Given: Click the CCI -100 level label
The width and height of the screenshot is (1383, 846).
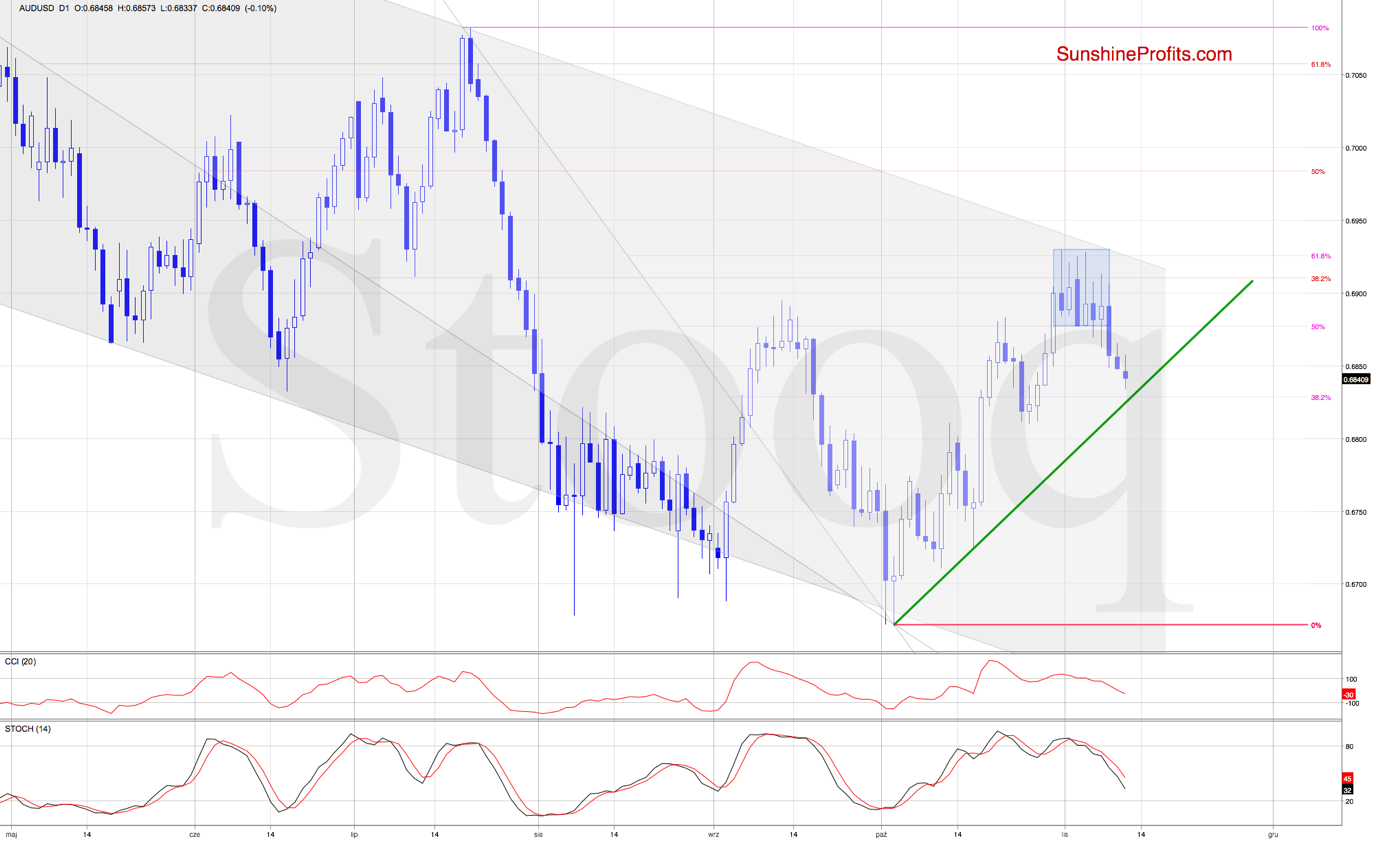Looking at the screenshot, I should click(x=1350, y=704).
